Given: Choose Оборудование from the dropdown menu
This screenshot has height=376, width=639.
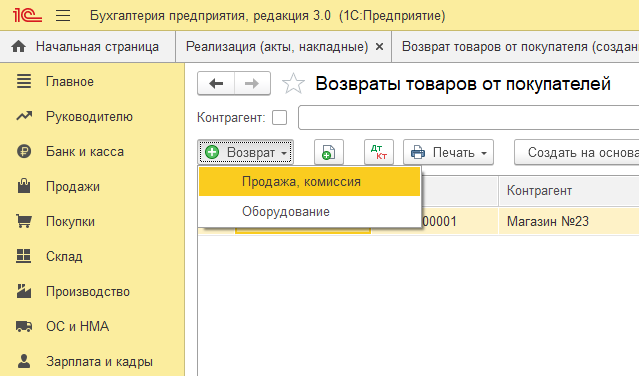Looking at the screenshot, I should point(309,211).
